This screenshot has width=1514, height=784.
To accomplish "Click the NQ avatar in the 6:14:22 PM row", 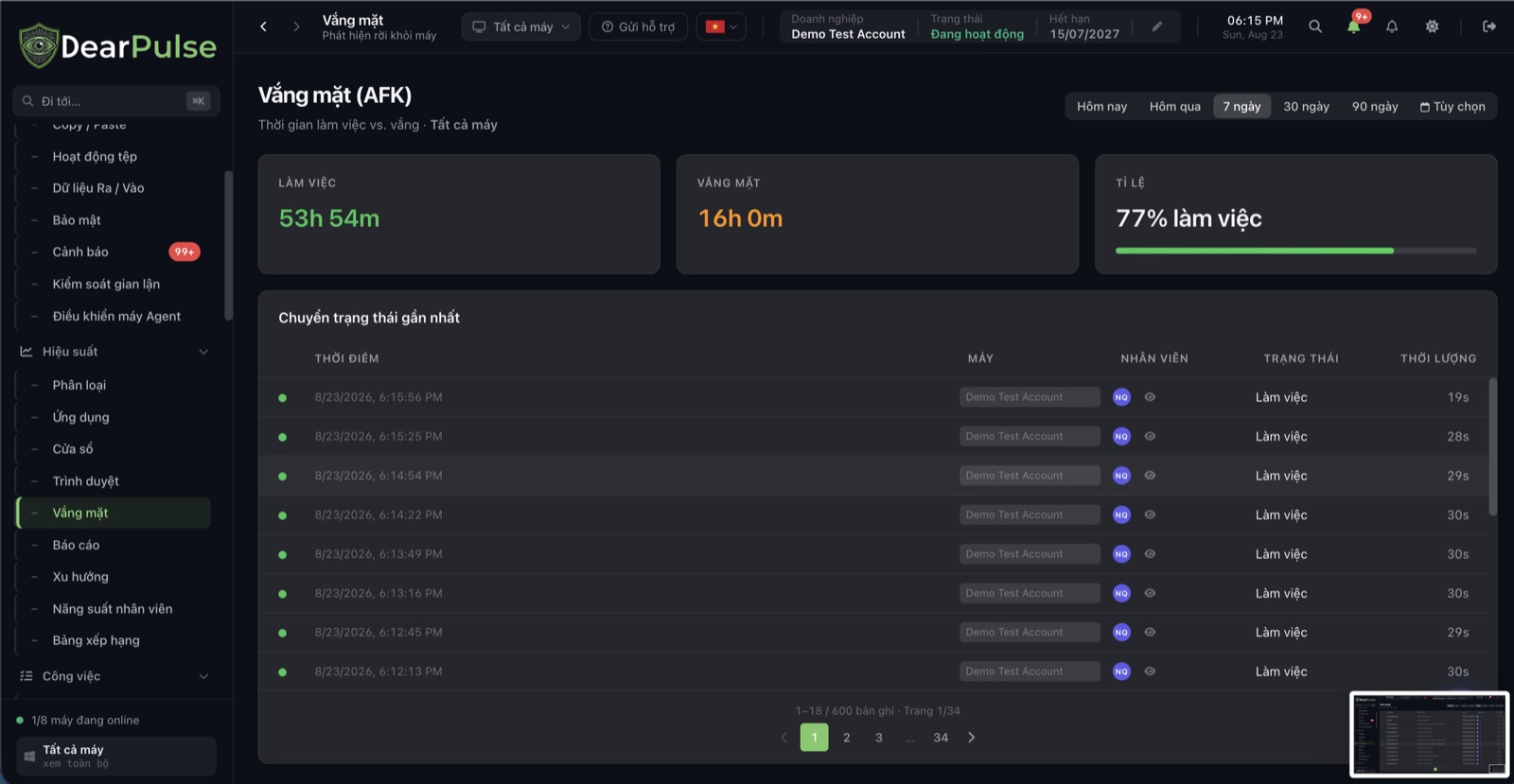I will (1121, 514).
